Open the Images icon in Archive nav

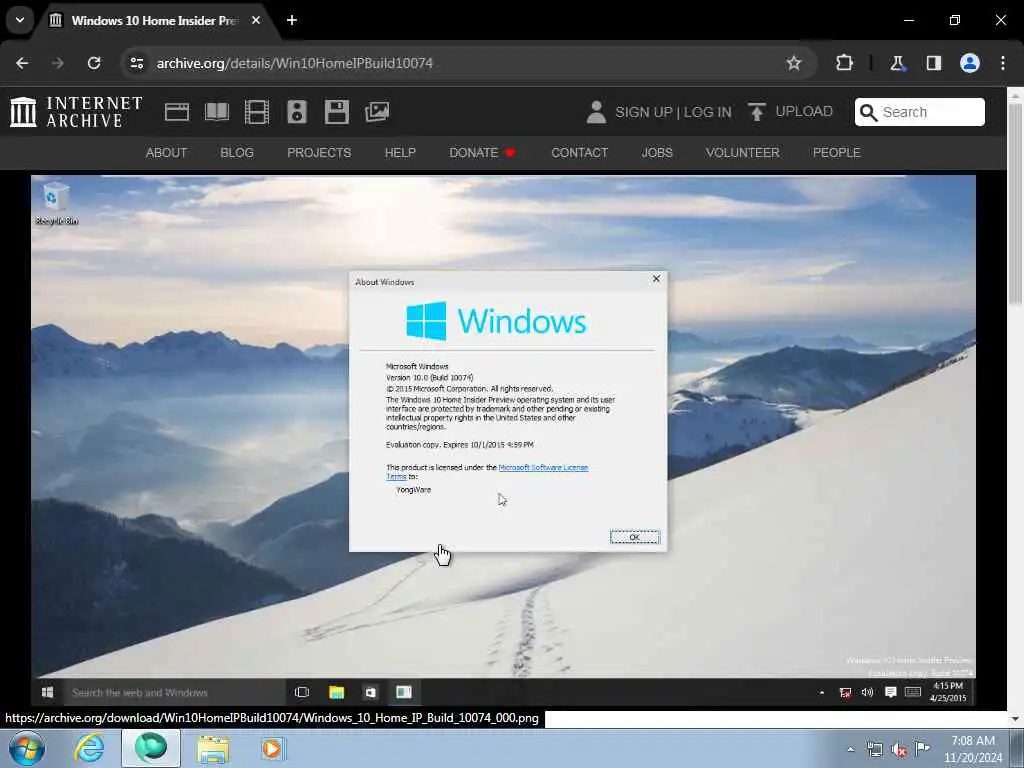pyautogui.click(x=377, y=112)
